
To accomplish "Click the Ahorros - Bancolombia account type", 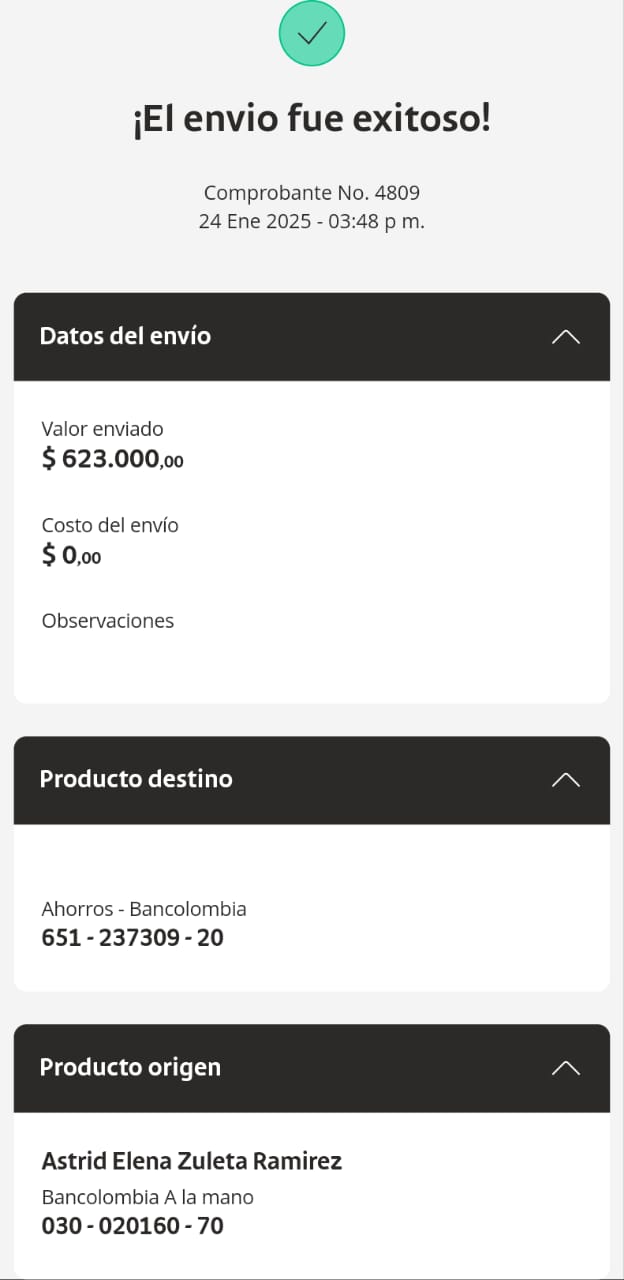I will click(x=144, y=909).
